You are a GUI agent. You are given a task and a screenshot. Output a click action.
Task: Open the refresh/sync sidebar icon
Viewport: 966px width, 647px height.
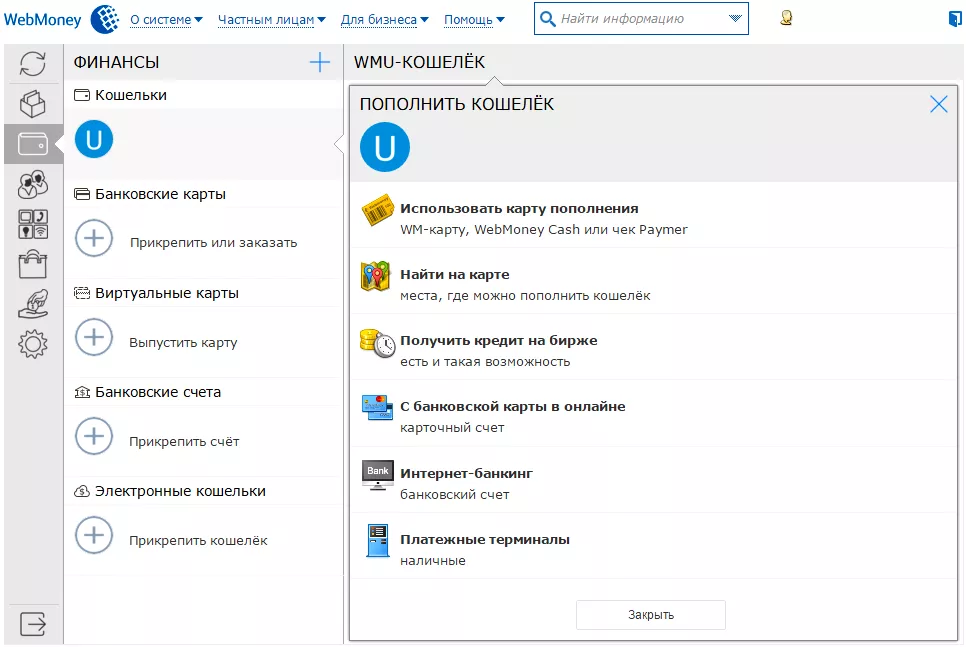[x=33, y=63]
